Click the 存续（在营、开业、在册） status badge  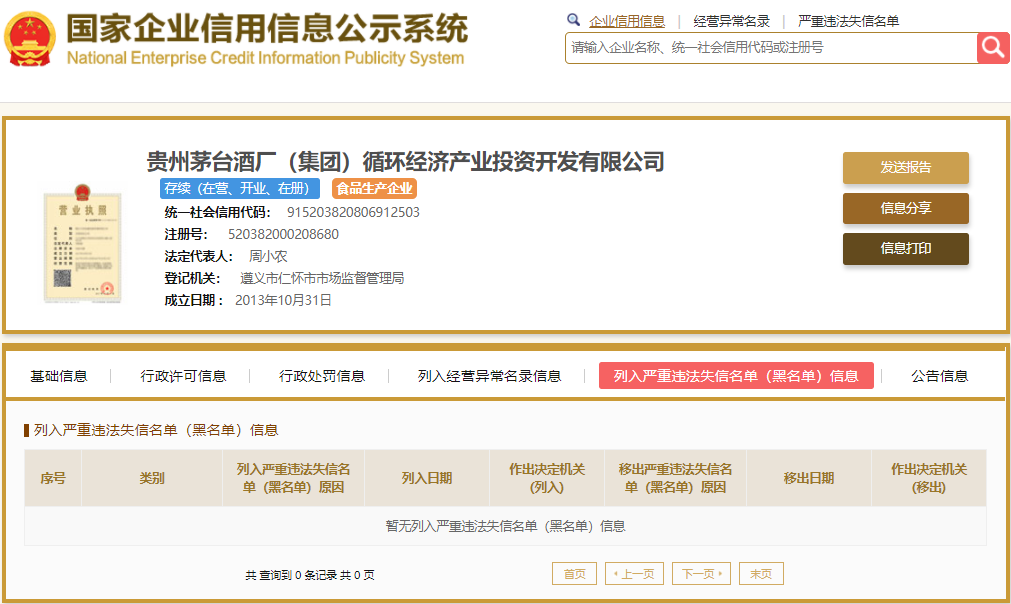240,188
